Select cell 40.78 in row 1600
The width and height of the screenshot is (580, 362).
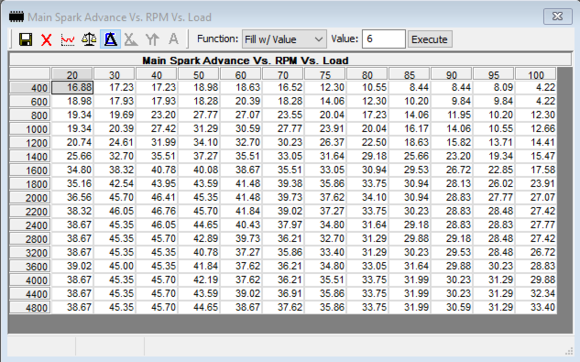[156, 170]
